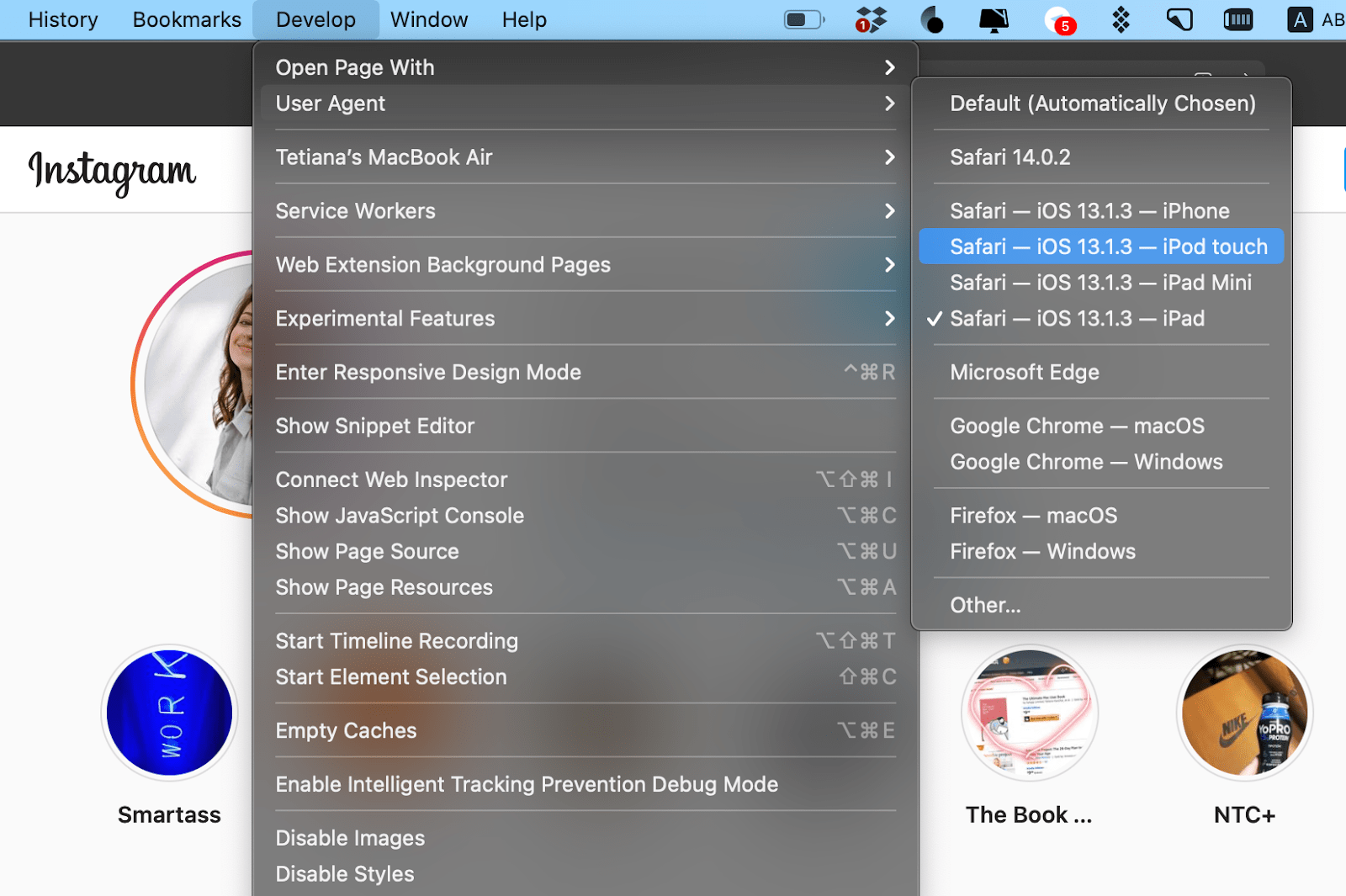Open the profile picture story ring
This screenshot has height=896, width=1346.
[192, 384]
